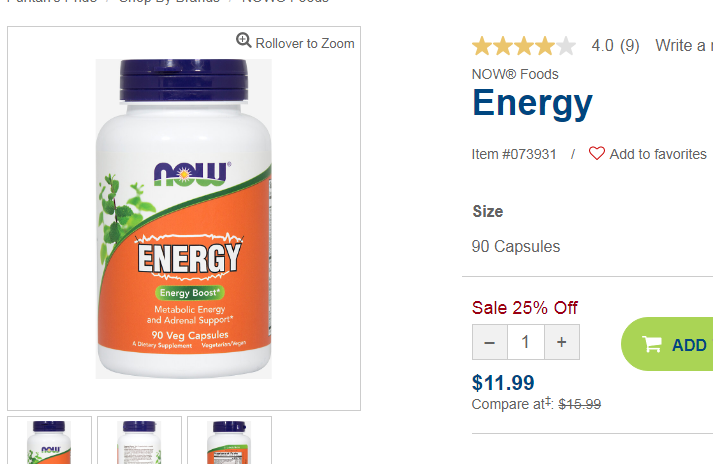This screenshot has width=713, height=464.
Task: Click the gold star rating
Action: [524, 46]
